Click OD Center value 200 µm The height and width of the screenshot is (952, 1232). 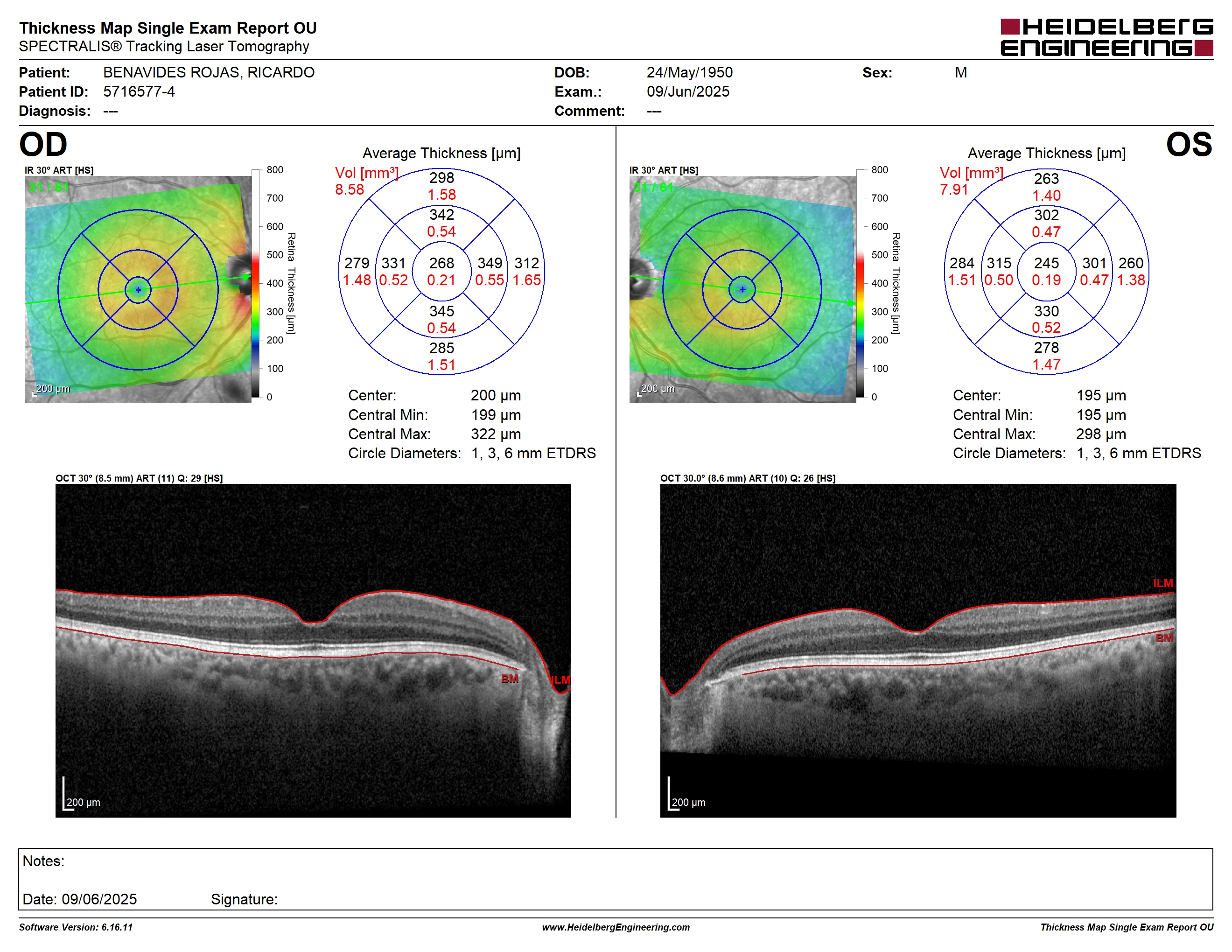click(495, 395)
